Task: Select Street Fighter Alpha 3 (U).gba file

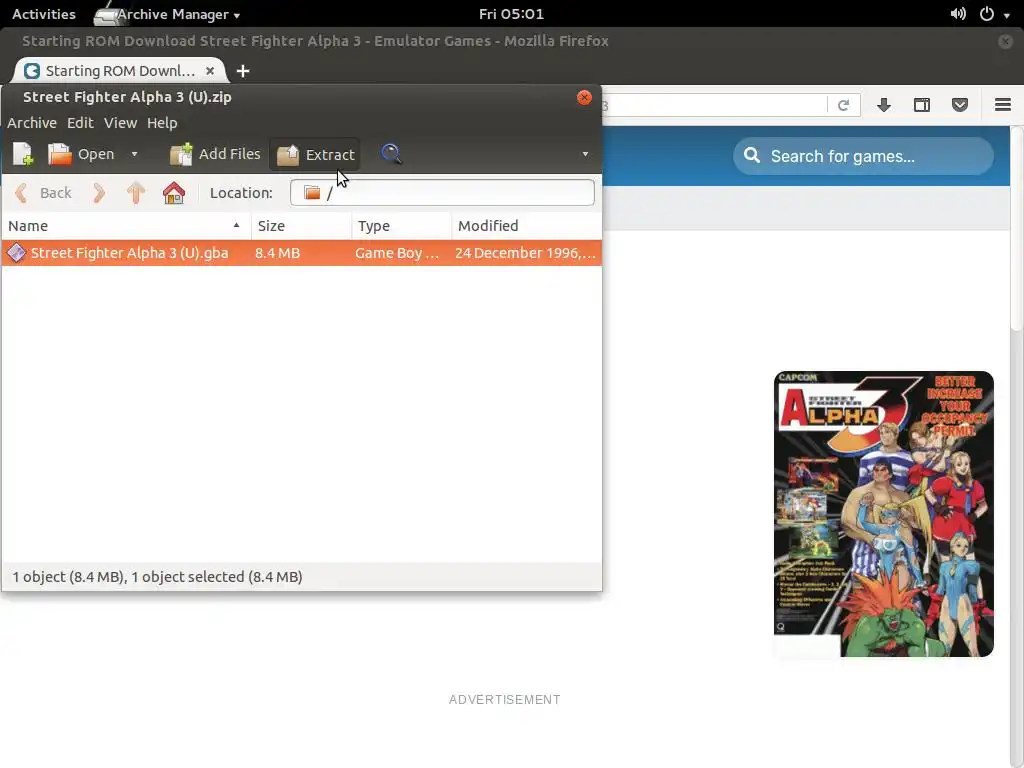Action: (302, 253)
